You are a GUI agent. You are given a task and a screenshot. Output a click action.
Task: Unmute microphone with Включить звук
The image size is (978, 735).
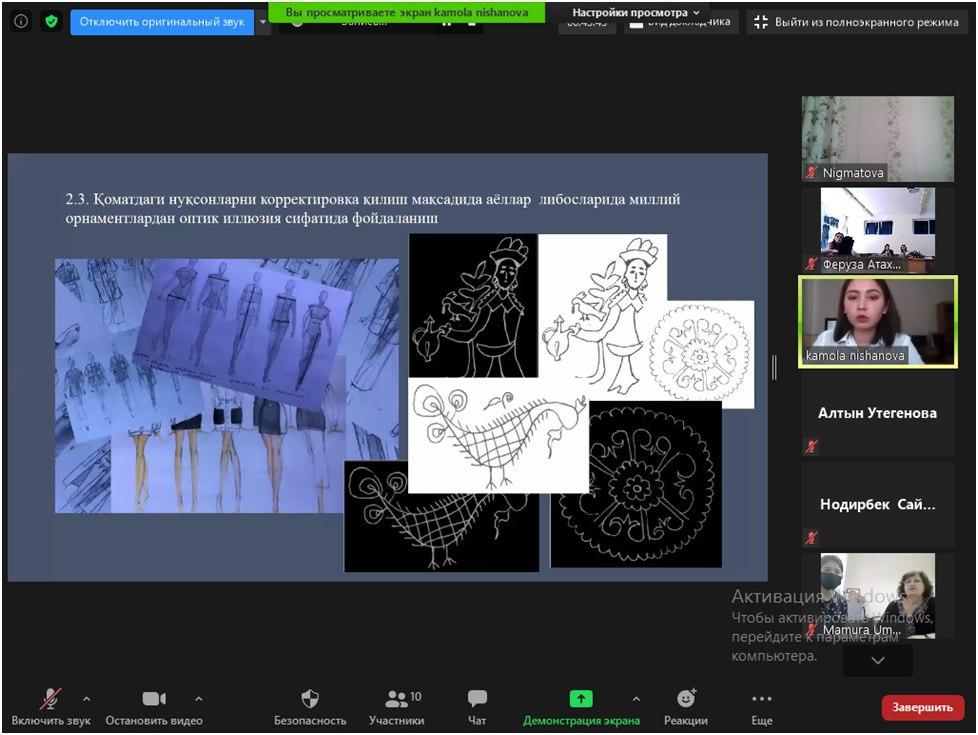50,699
